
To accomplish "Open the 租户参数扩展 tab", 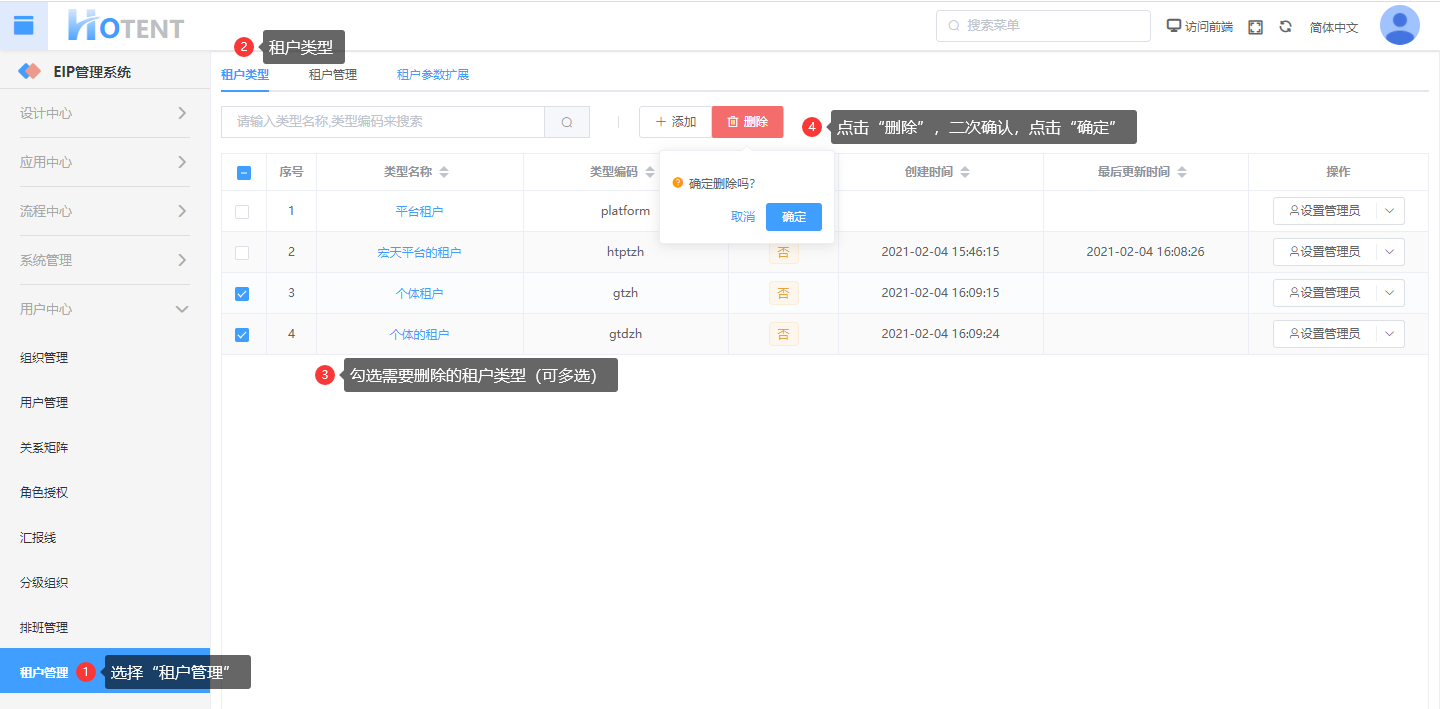I will 432,74.
